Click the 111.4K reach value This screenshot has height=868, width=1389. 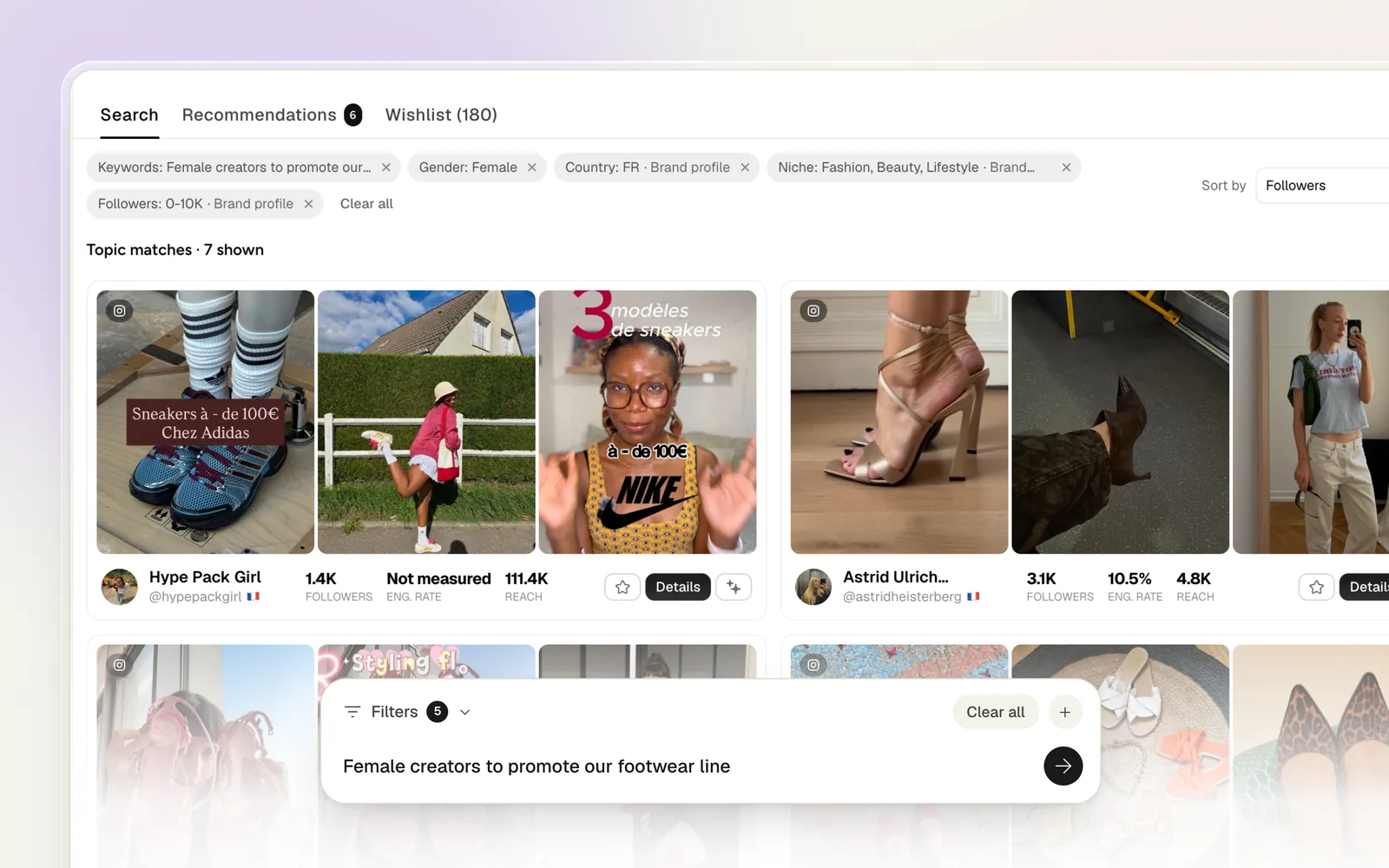click(x=527, y=579)
